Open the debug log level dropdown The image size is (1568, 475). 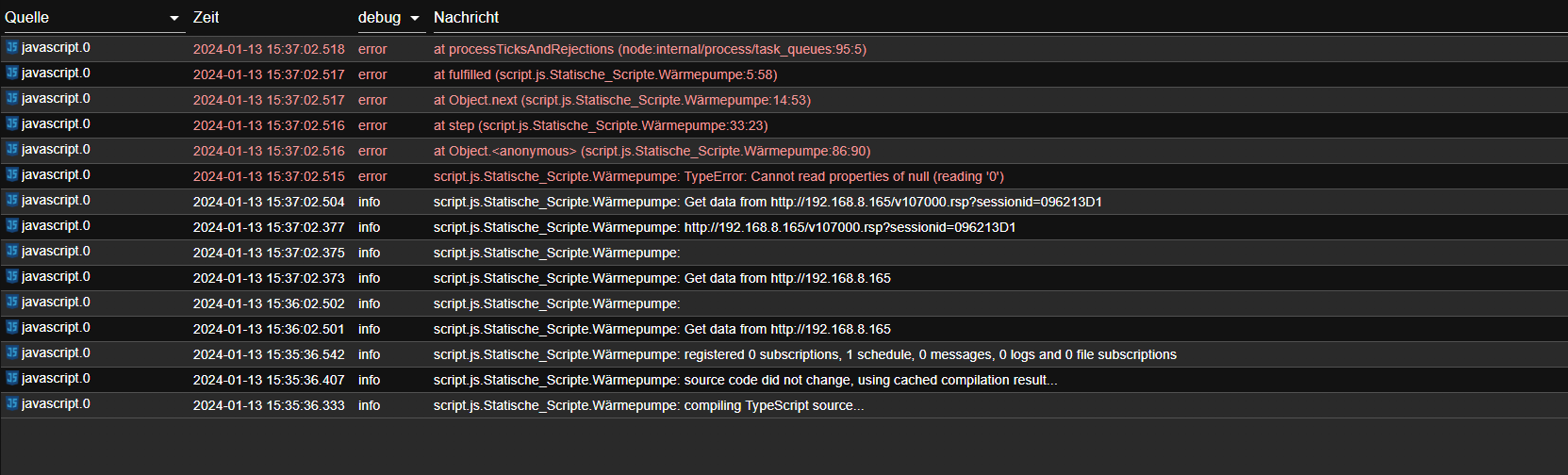(414, 18)
